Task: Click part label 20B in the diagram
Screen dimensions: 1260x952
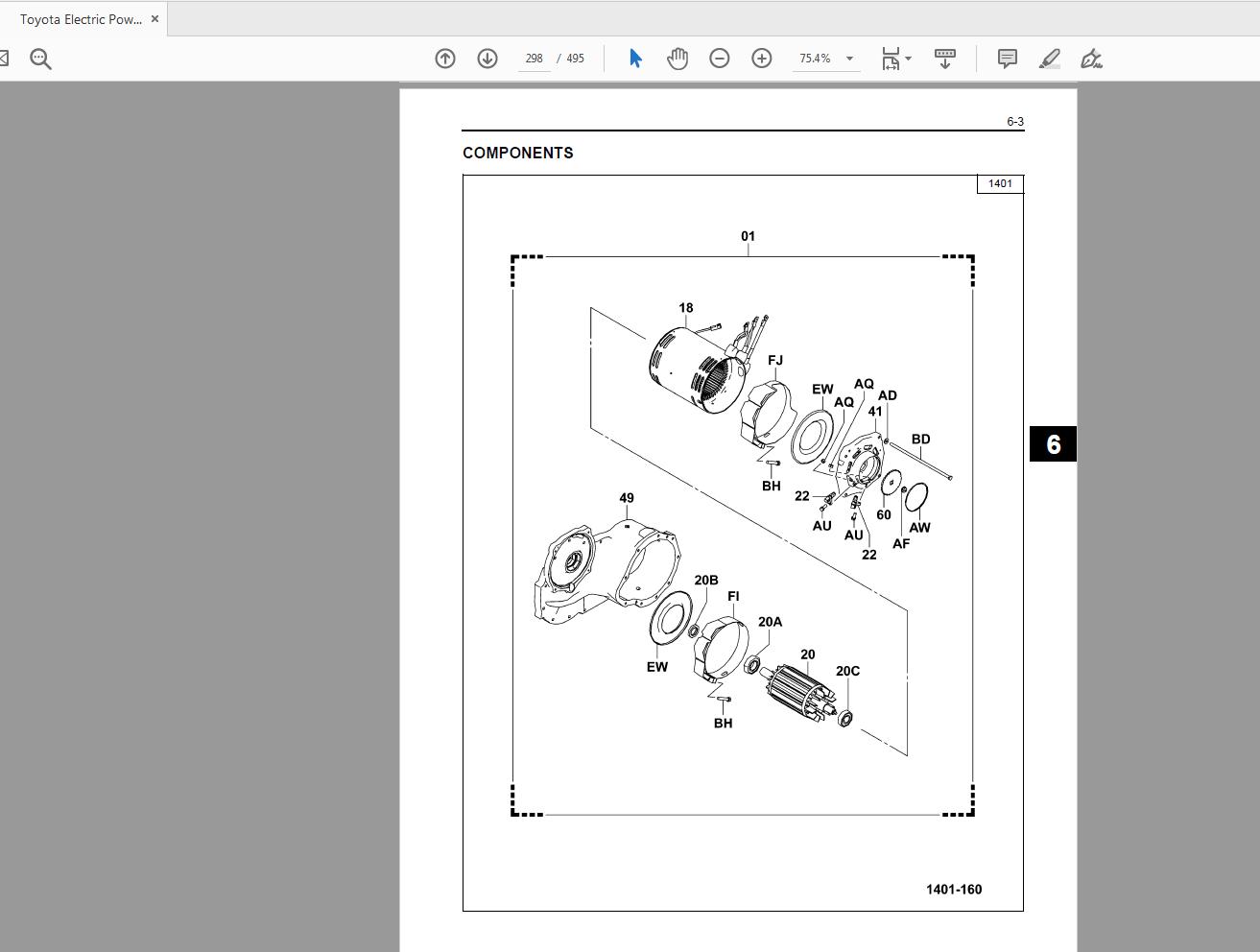Action: 706,581
